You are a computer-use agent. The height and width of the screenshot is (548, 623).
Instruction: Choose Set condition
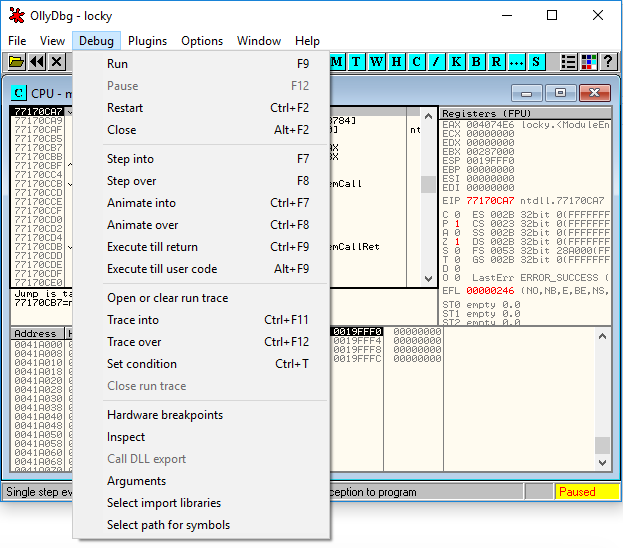[x=201, y=364]
